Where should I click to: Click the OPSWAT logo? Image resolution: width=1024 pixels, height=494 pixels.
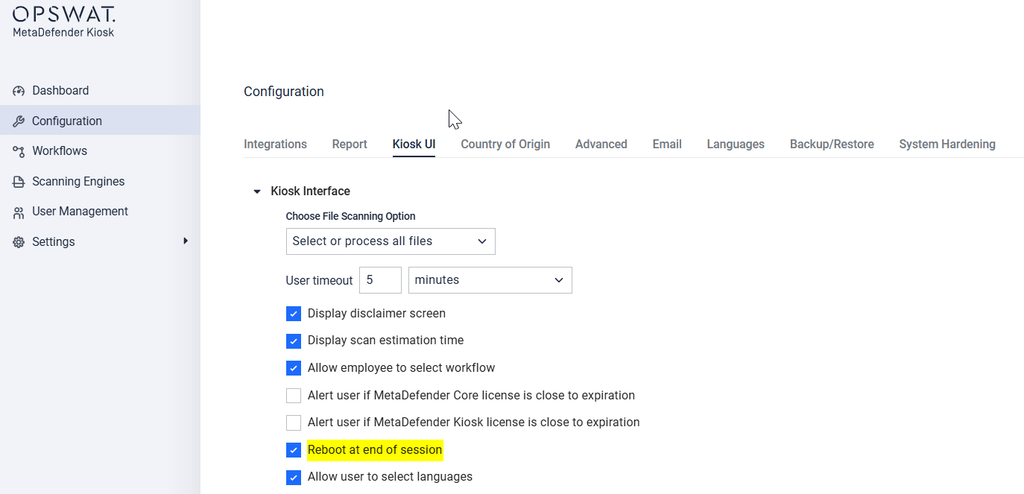click(x=64, y=14)
